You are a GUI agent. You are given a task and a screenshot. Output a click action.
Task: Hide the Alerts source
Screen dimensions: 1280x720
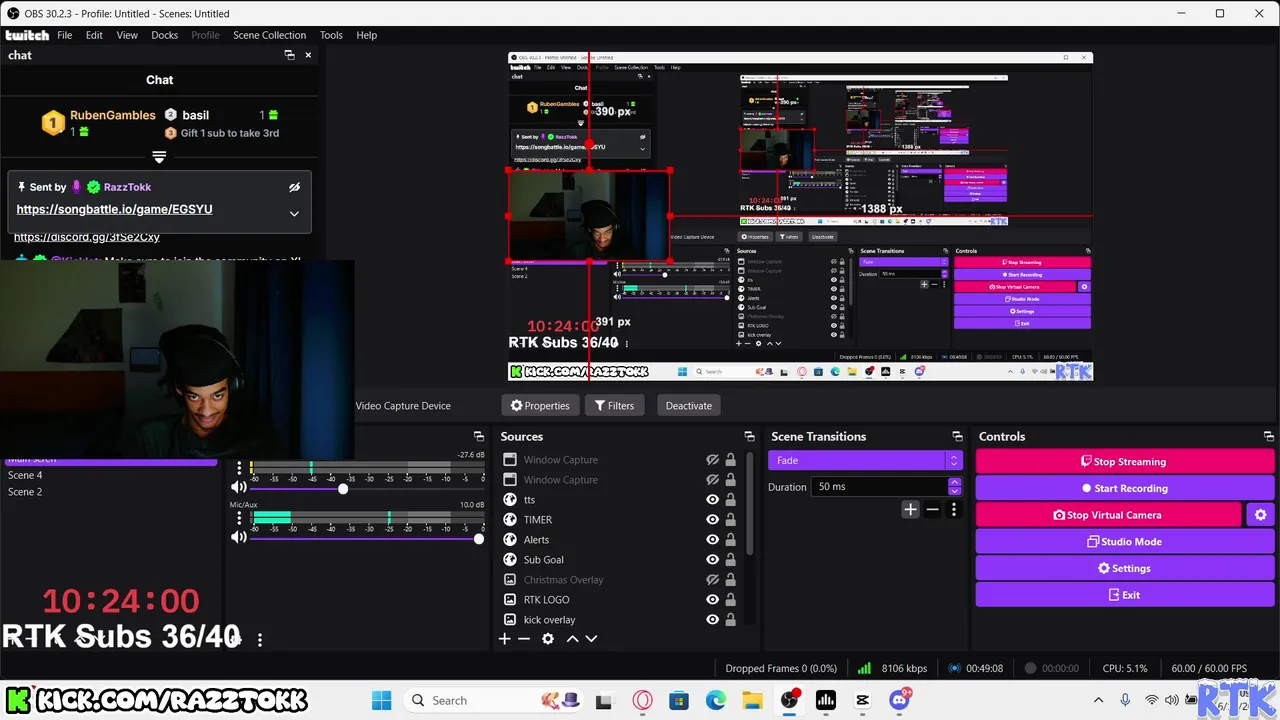click(712, 540)
